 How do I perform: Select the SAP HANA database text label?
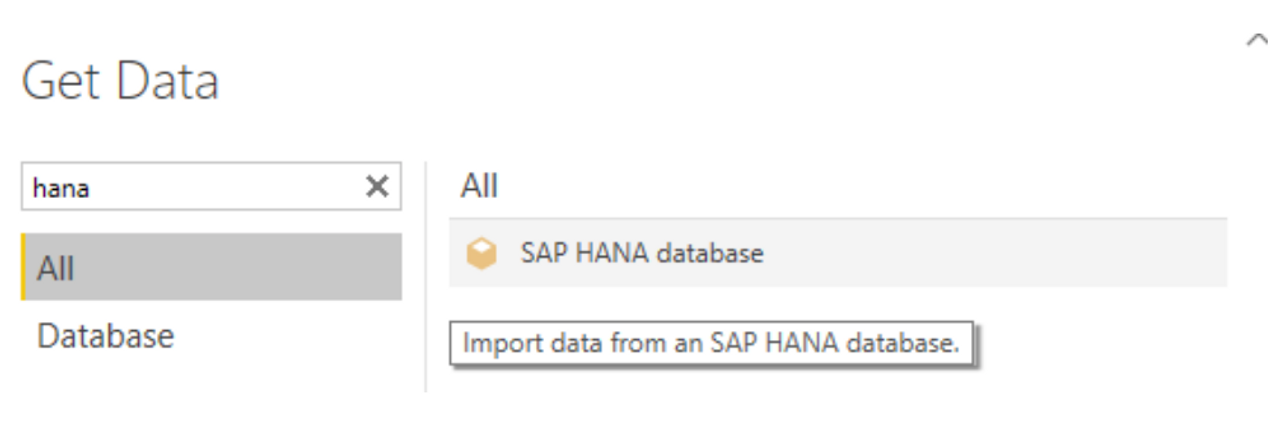click(642, 253)
